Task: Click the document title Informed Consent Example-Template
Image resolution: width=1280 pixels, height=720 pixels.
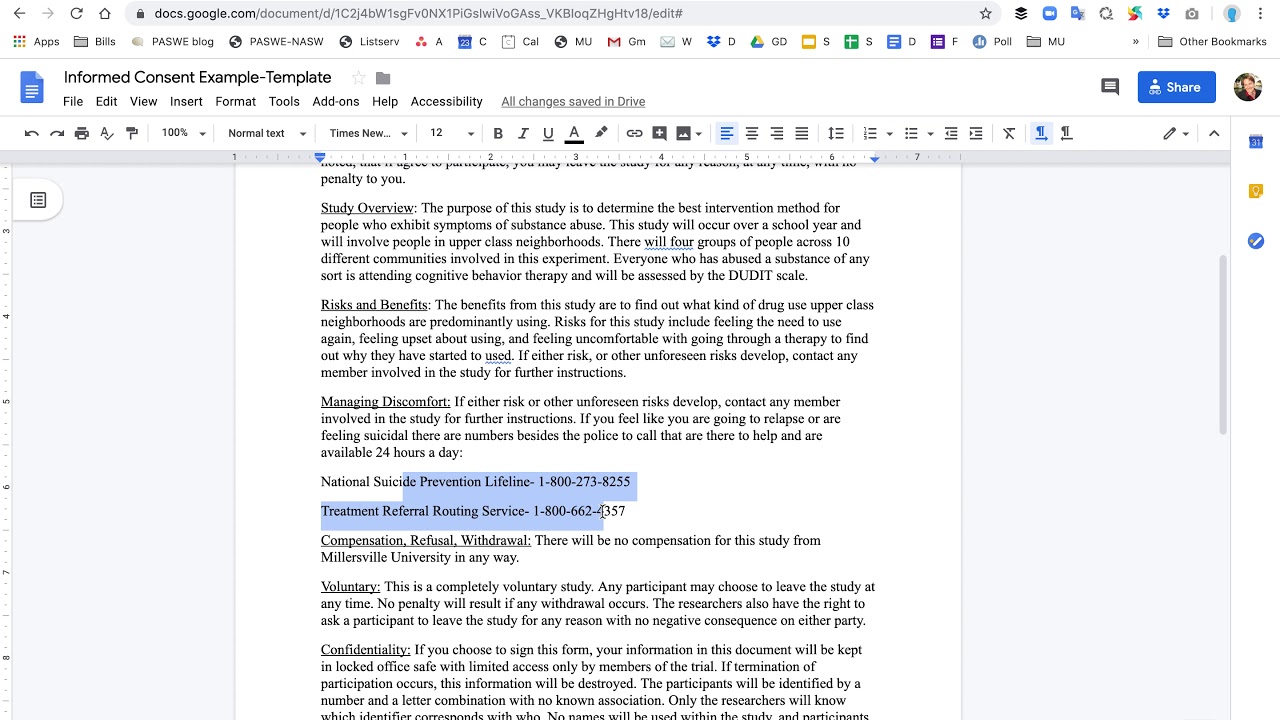Action: click(197, 77)
